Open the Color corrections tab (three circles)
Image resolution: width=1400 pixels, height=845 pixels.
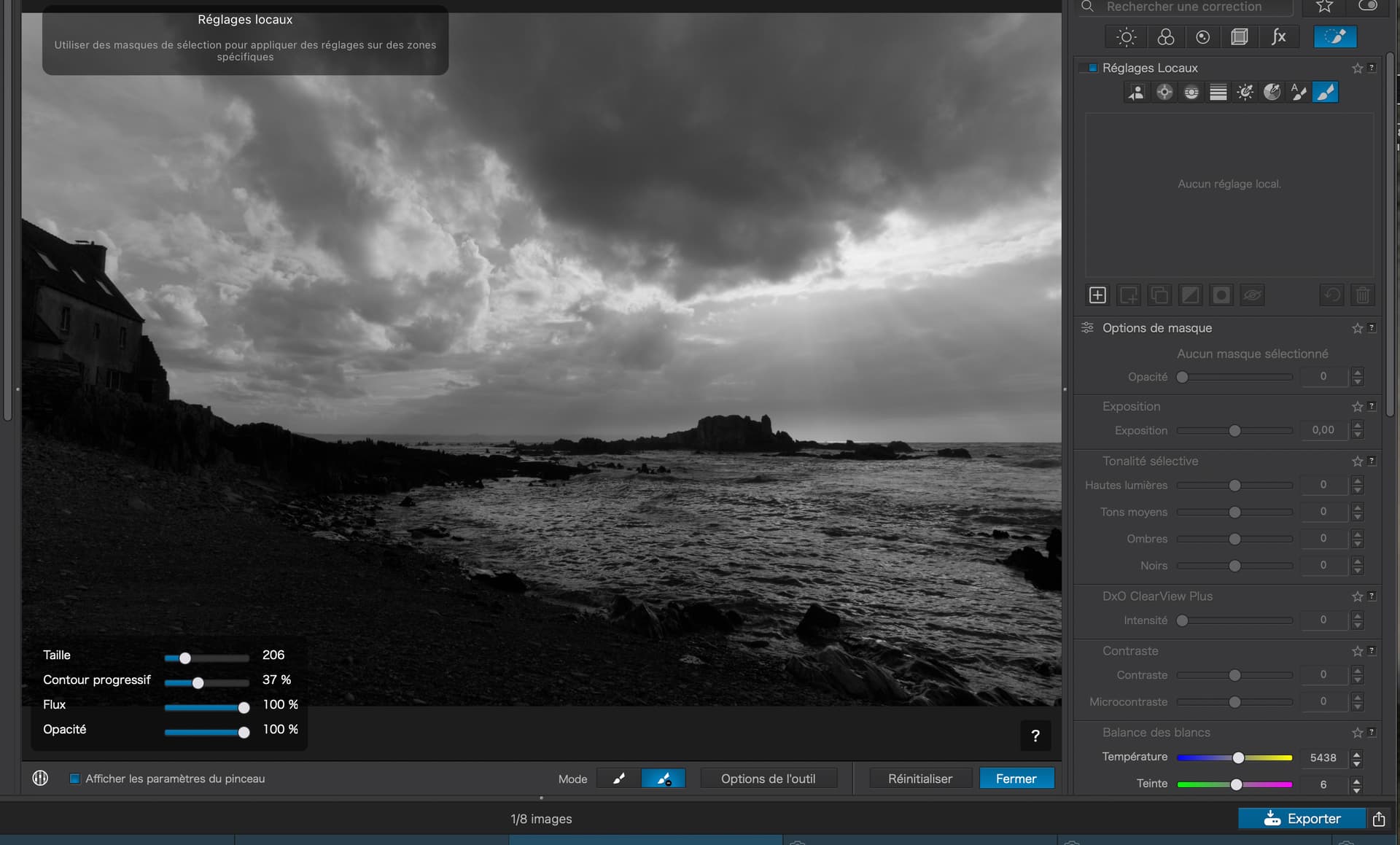pos(1165,37)
